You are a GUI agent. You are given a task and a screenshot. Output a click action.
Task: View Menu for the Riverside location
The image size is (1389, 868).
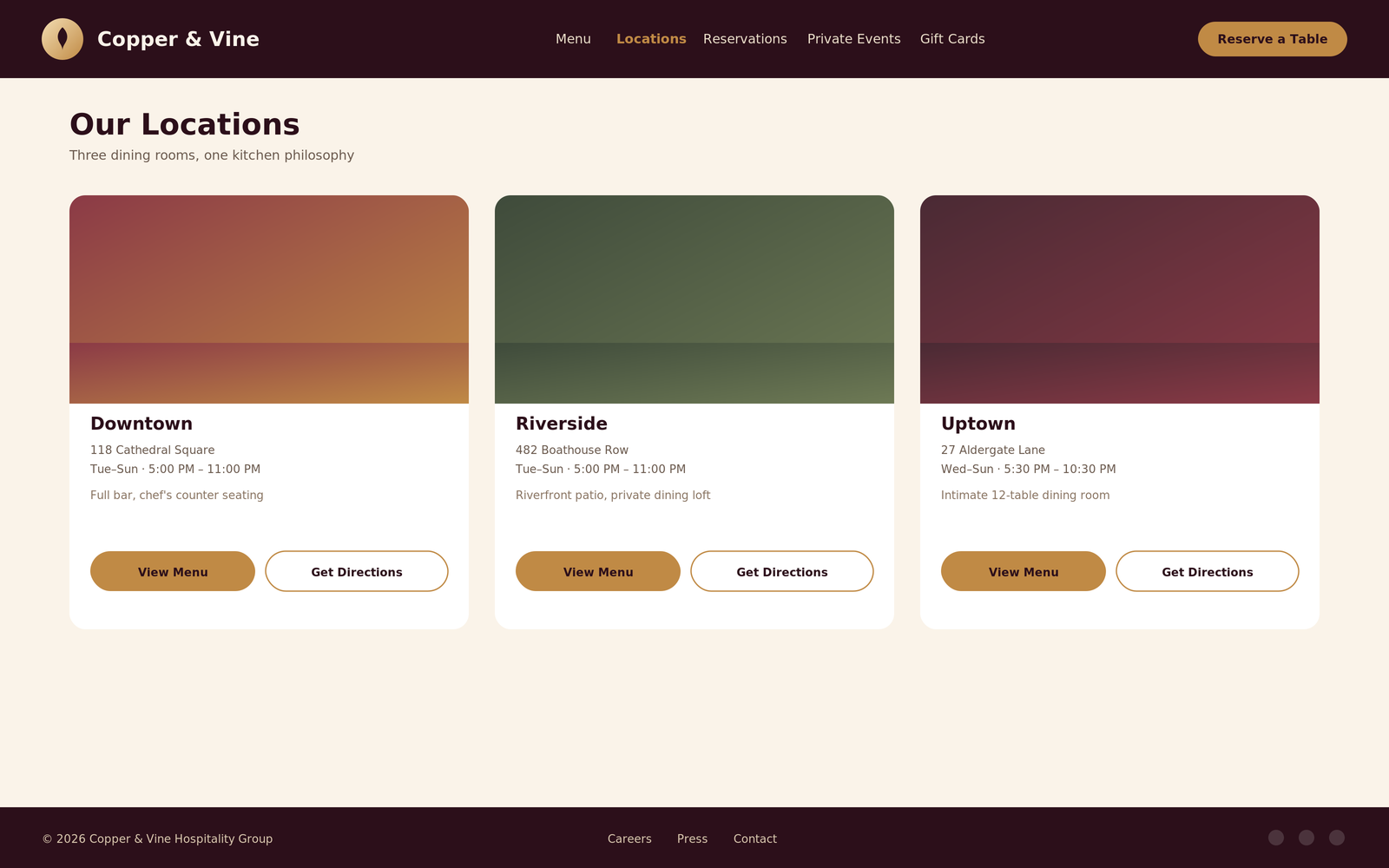pyautogui.click(x=598, y=571)
